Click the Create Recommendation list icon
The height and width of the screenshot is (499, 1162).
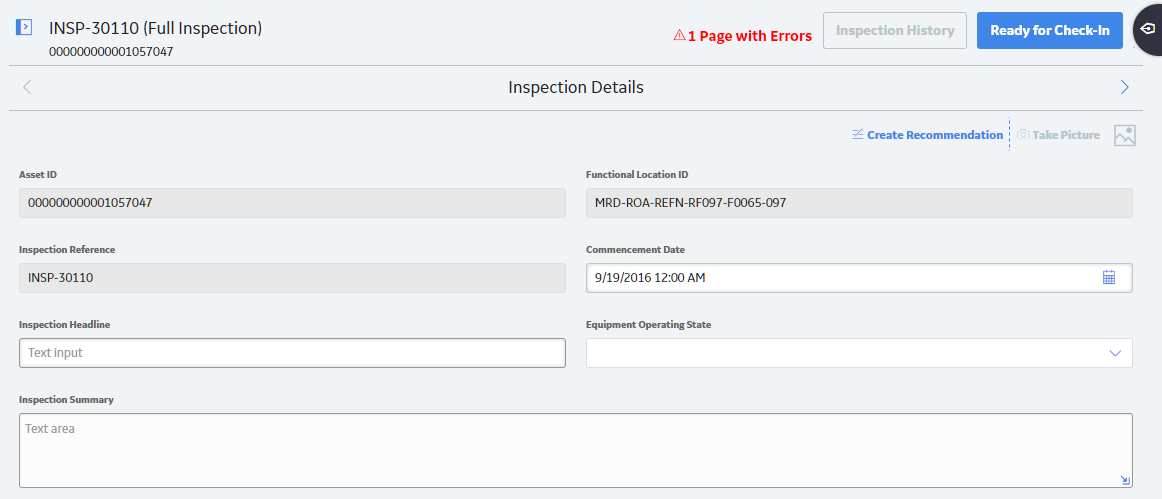click(x=858, y=134)
